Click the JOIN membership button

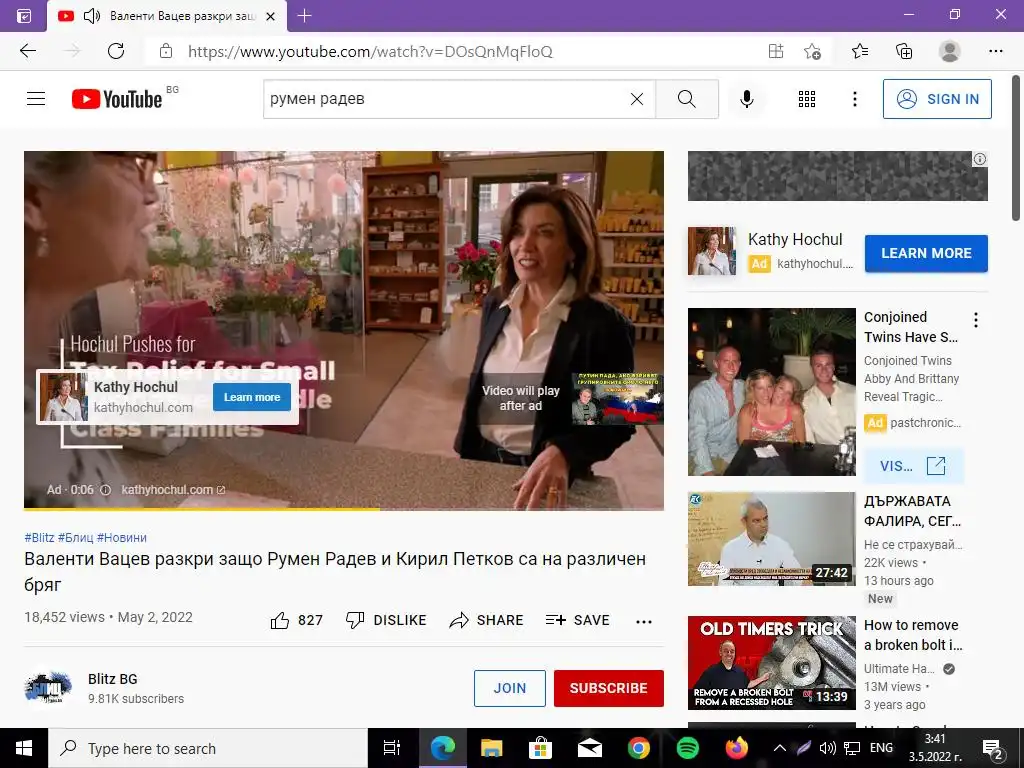click(x=509, y=688)
